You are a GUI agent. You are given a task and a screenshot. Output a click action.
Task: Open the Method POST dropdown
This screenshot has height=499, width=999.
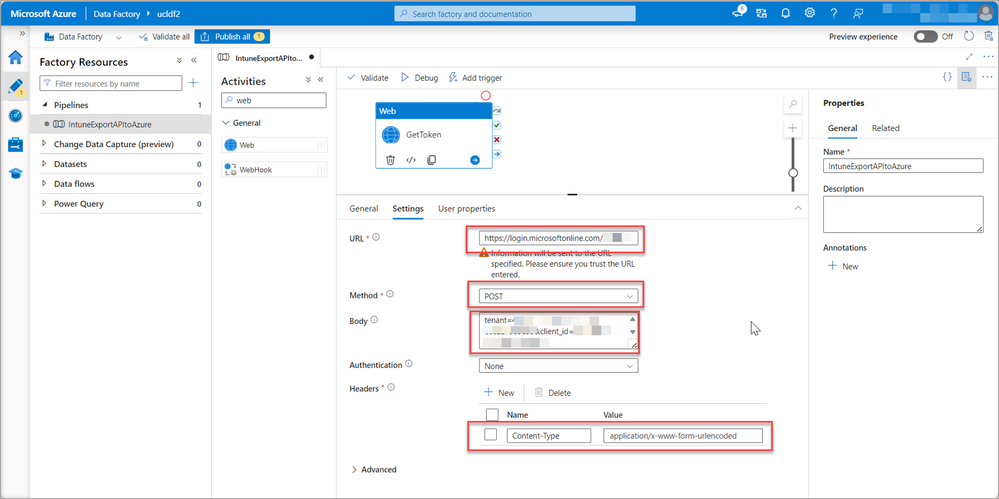point(559,296)
